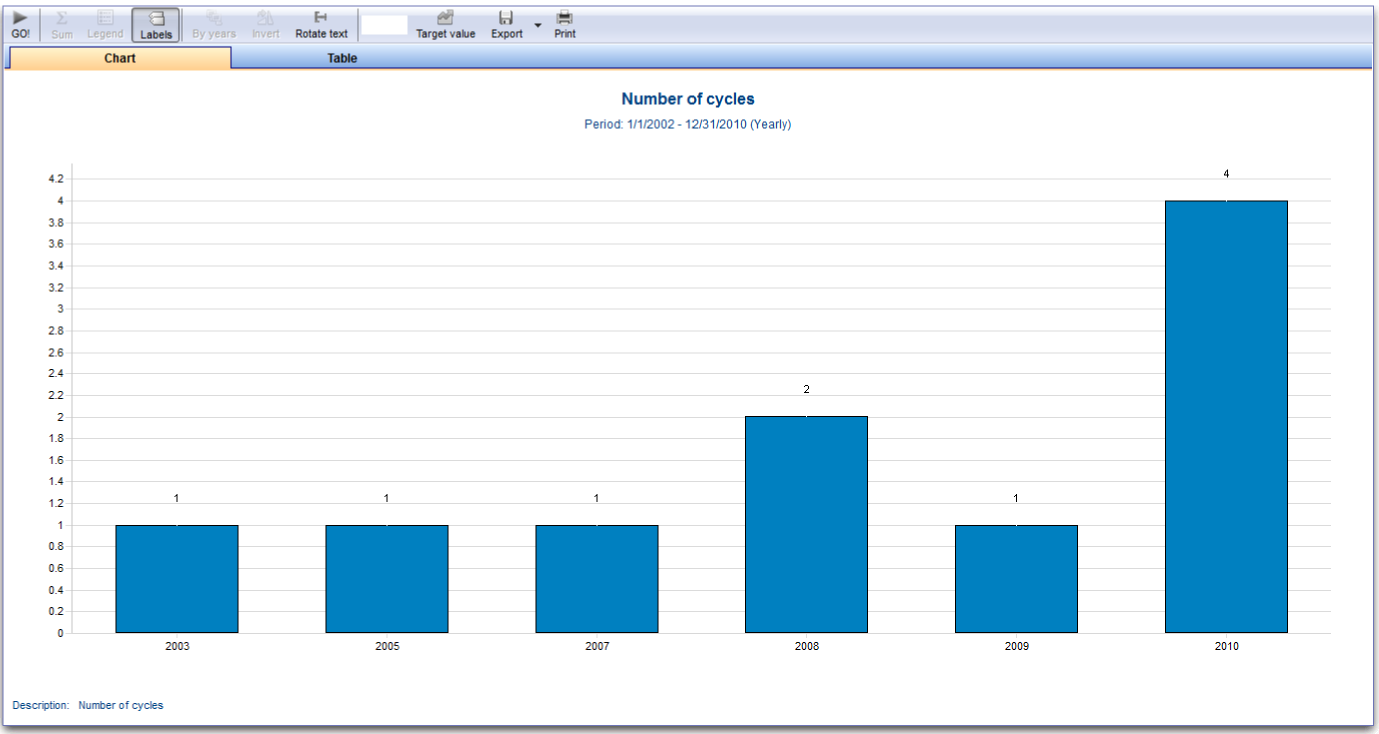Click the 2010 bar in chart
The image size is (1379, 734).
click(1227, 417)
